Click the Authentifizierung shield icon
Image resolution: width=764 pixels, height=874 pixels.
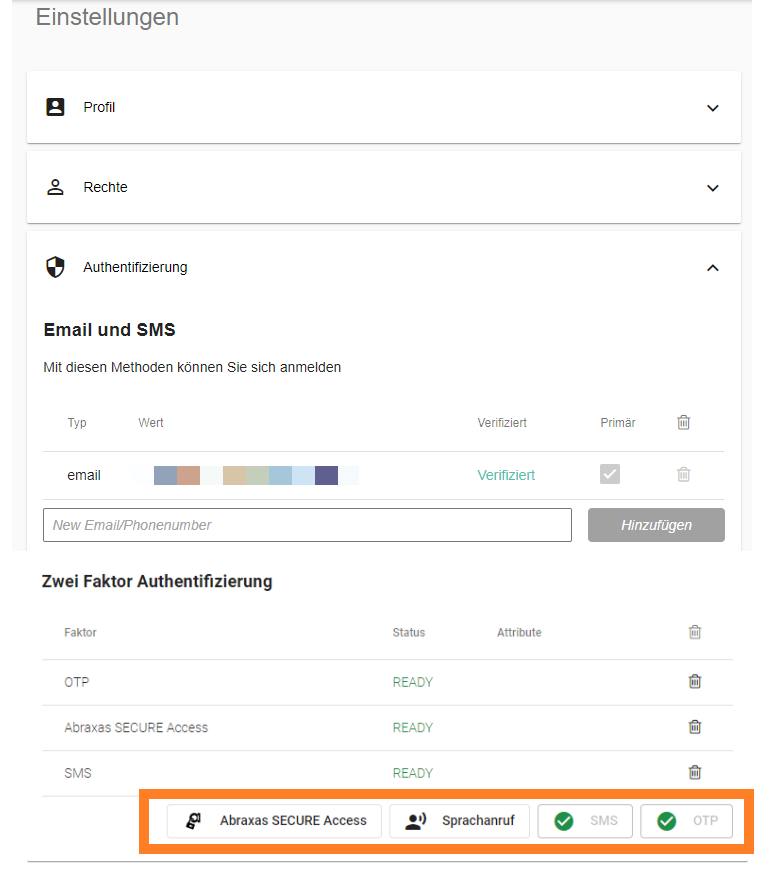click(x=56, y=267)
